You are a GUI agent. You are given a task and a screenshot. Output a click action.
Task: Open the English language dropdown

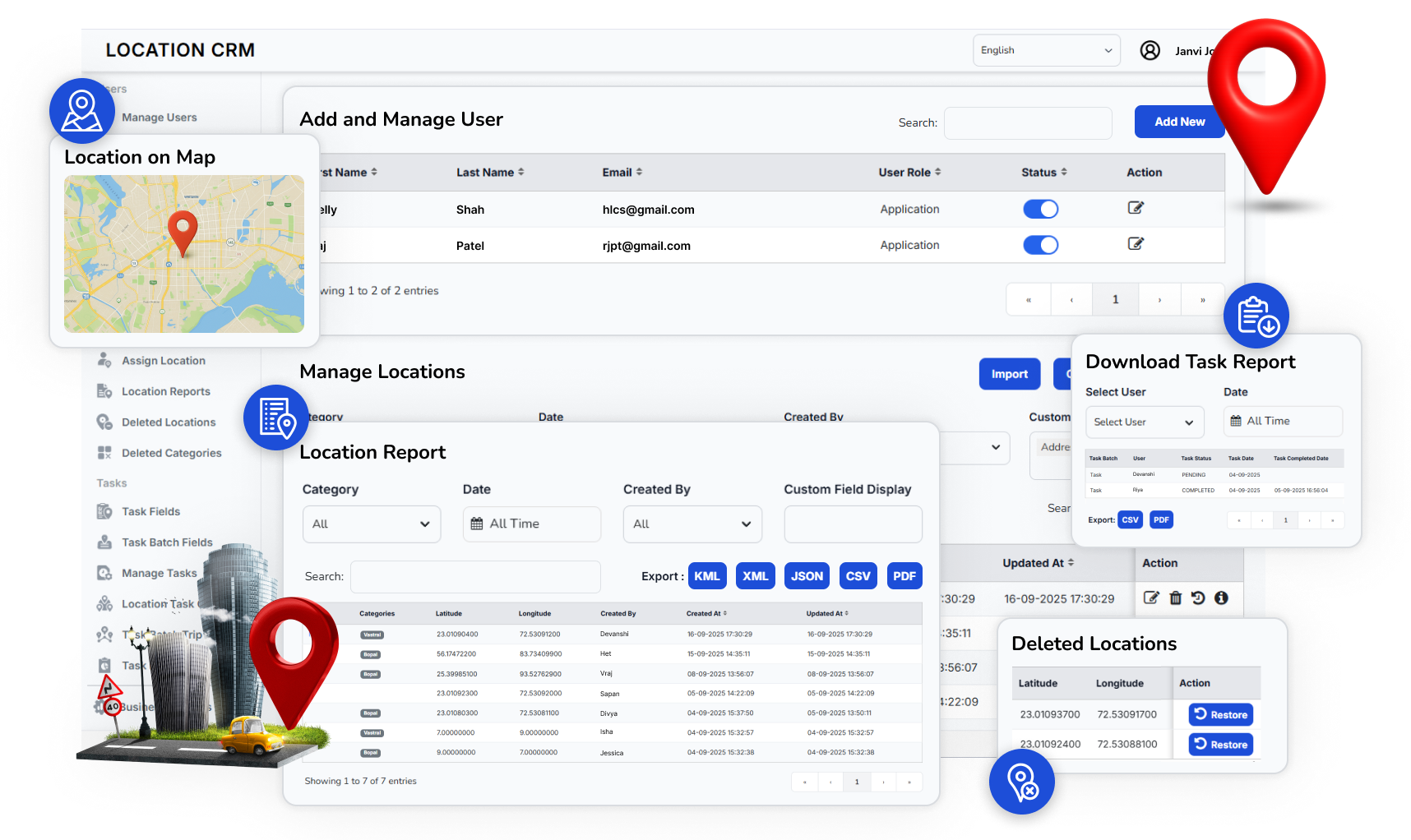[x=1046, y=50]
